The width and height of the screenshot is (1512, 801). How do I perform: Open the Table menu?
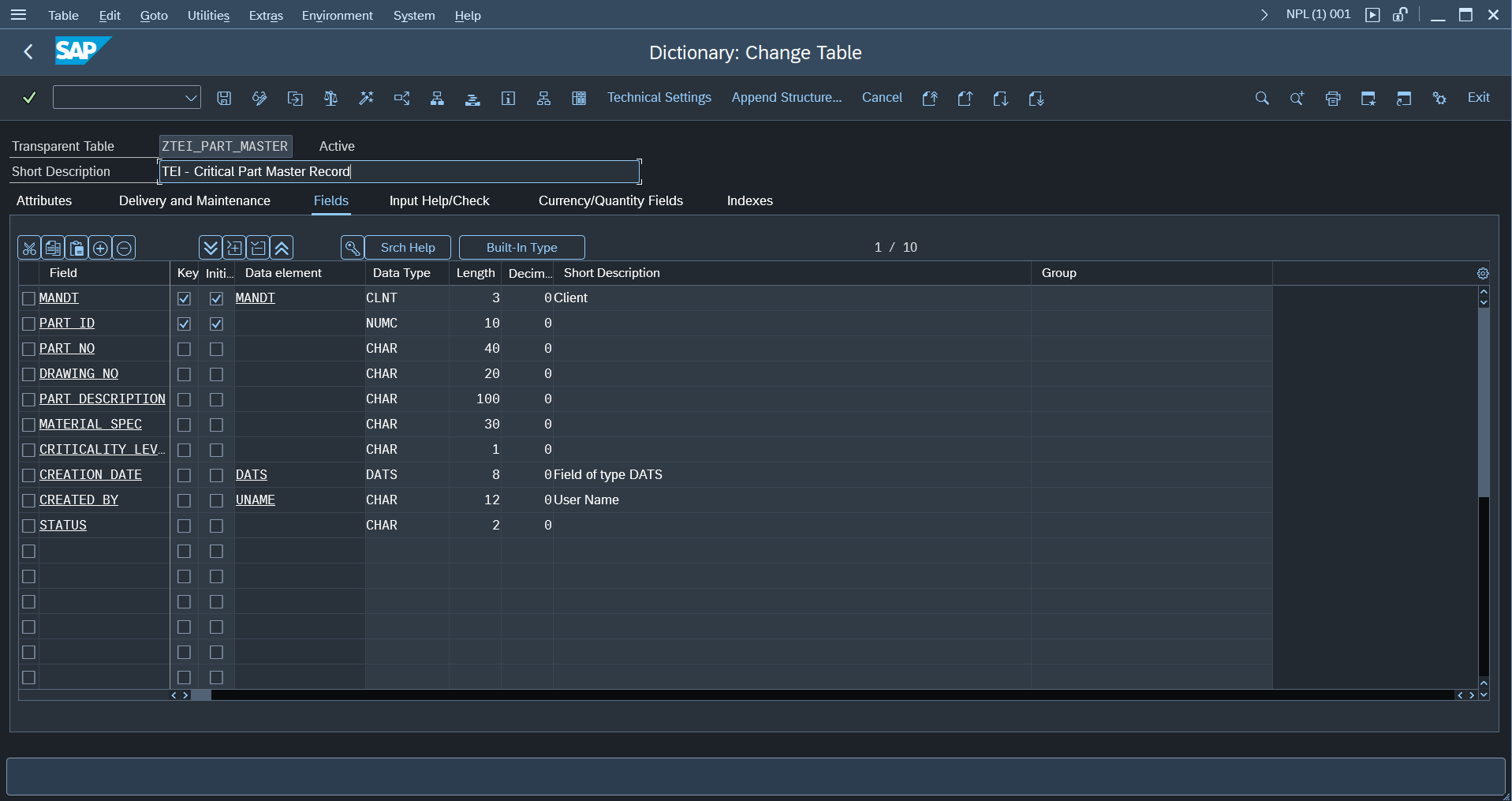pos(63,15)
